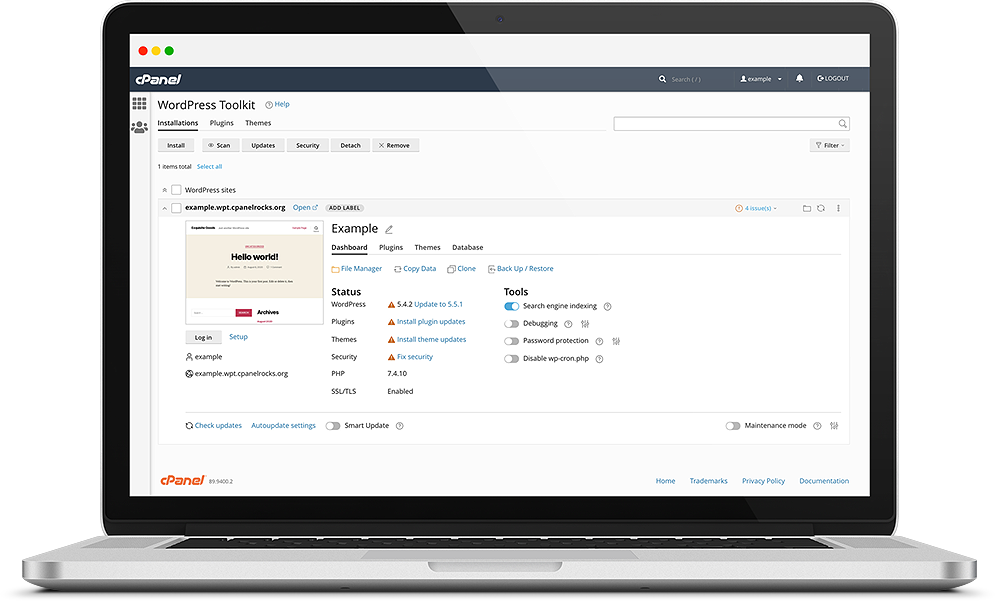
Task: Open Debugging settings sliders icon
Action: [x=585, y=324]
